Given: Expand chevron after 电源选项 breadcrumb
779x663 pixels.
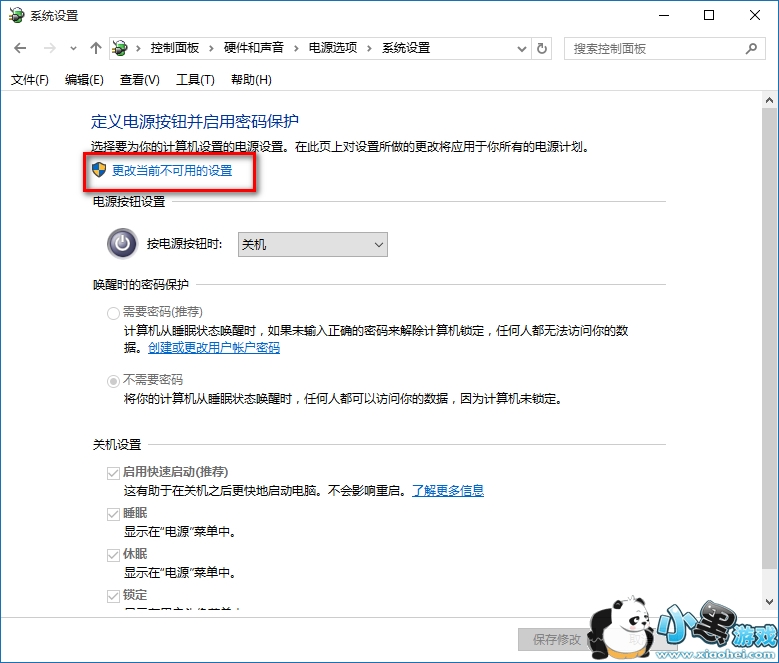Looking at the screenshot, I should [x=369, y=49].
